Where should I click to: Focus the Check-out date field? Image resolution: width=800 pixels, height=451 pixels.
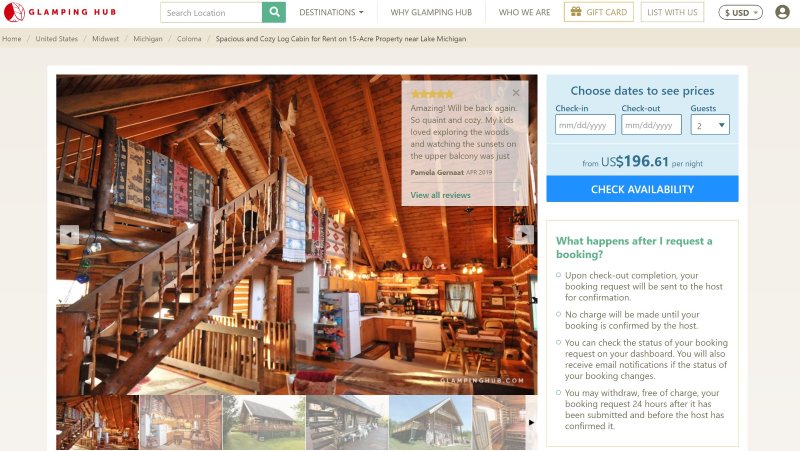(651, 125)
